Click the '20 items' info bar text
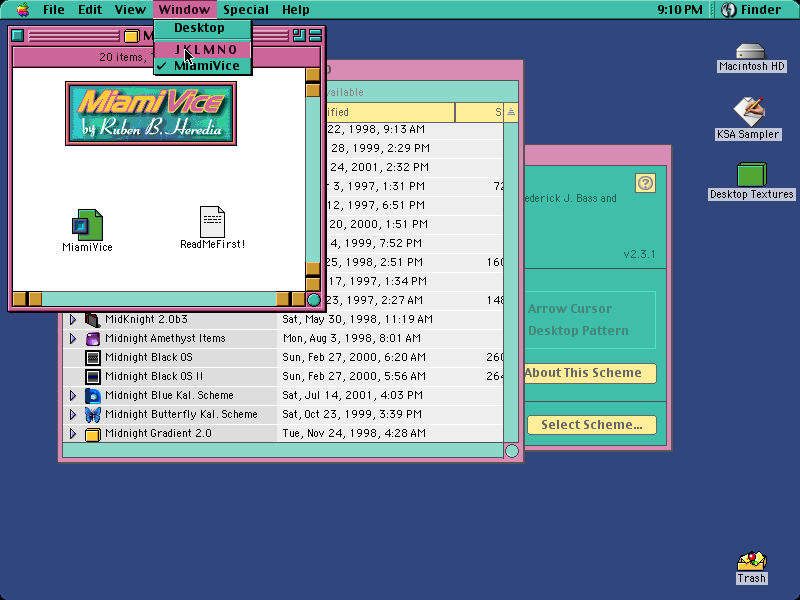 click(x=121, y=57)
